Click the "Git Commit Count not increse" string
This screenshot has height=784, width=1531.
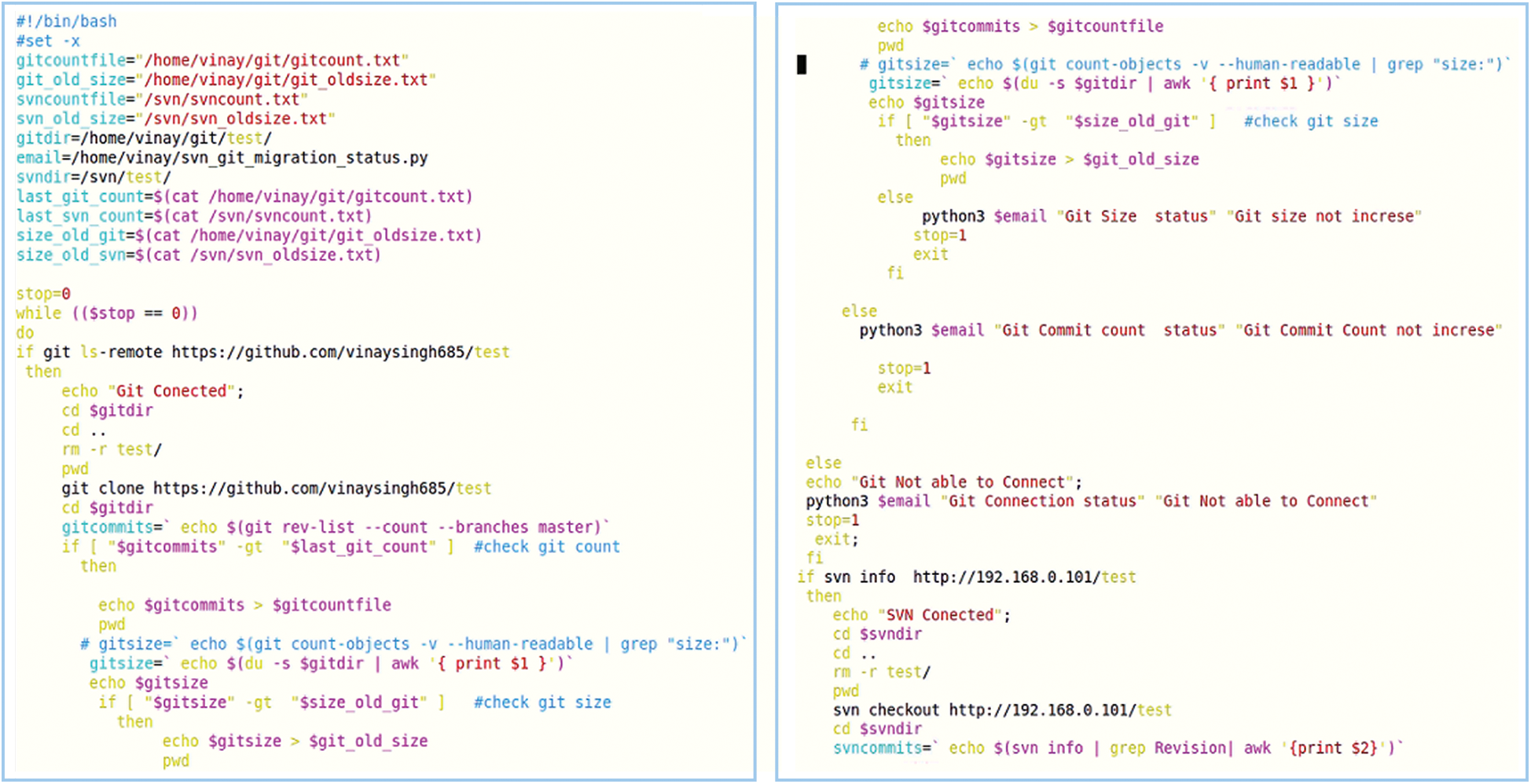pos(1368,330)
